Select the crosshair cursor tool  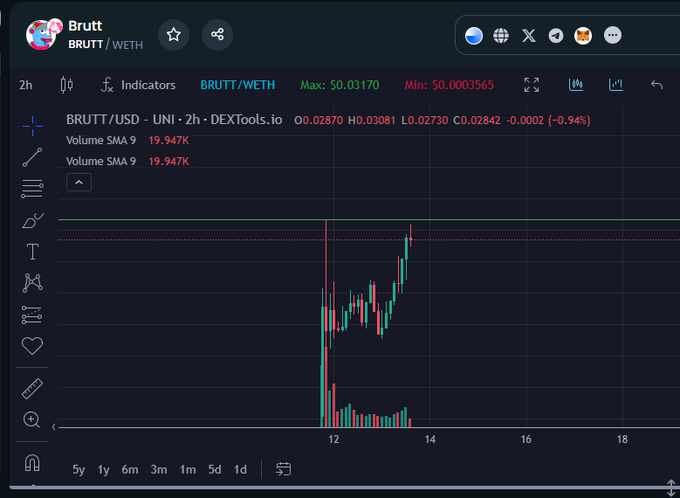(x=33, y=126)
